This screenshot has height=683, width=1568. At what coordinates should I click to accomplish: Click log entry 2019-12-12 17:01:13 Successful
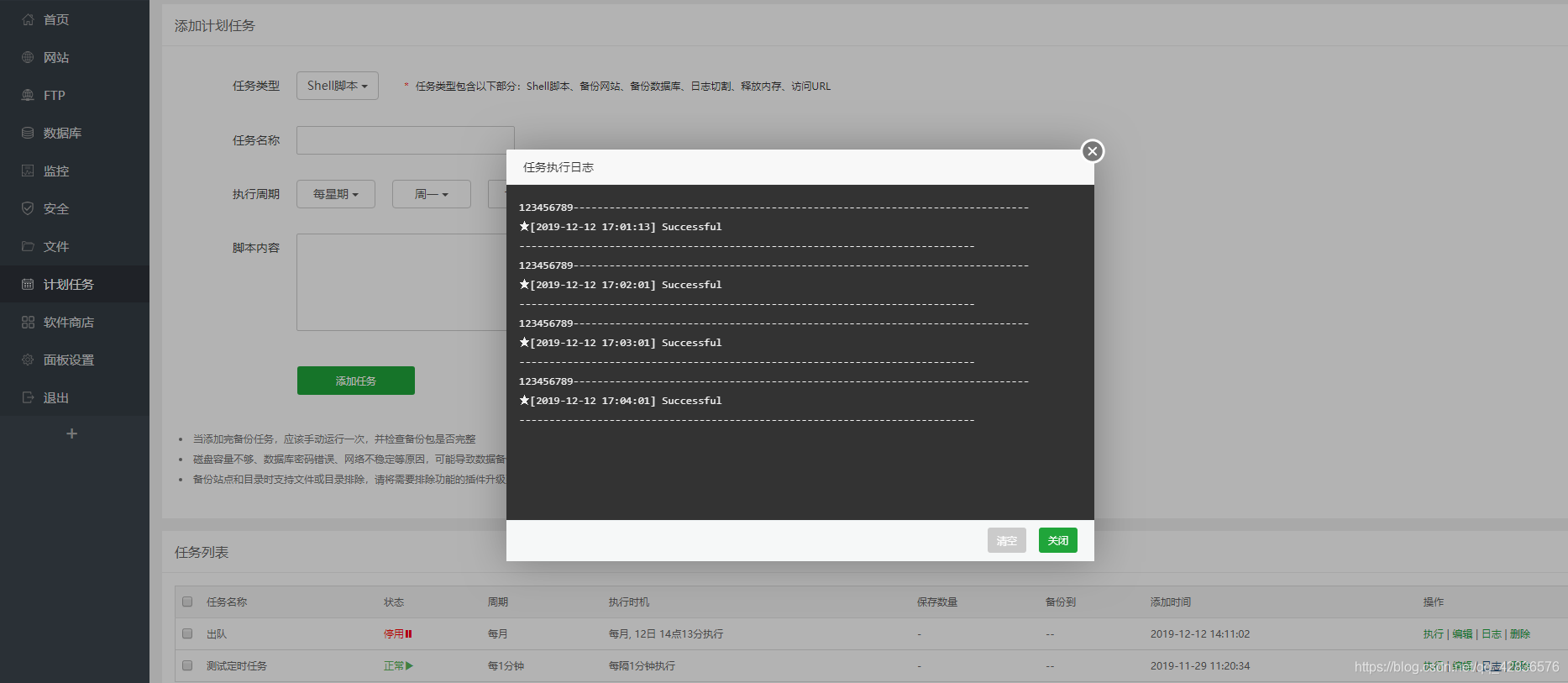pos(621,227)
